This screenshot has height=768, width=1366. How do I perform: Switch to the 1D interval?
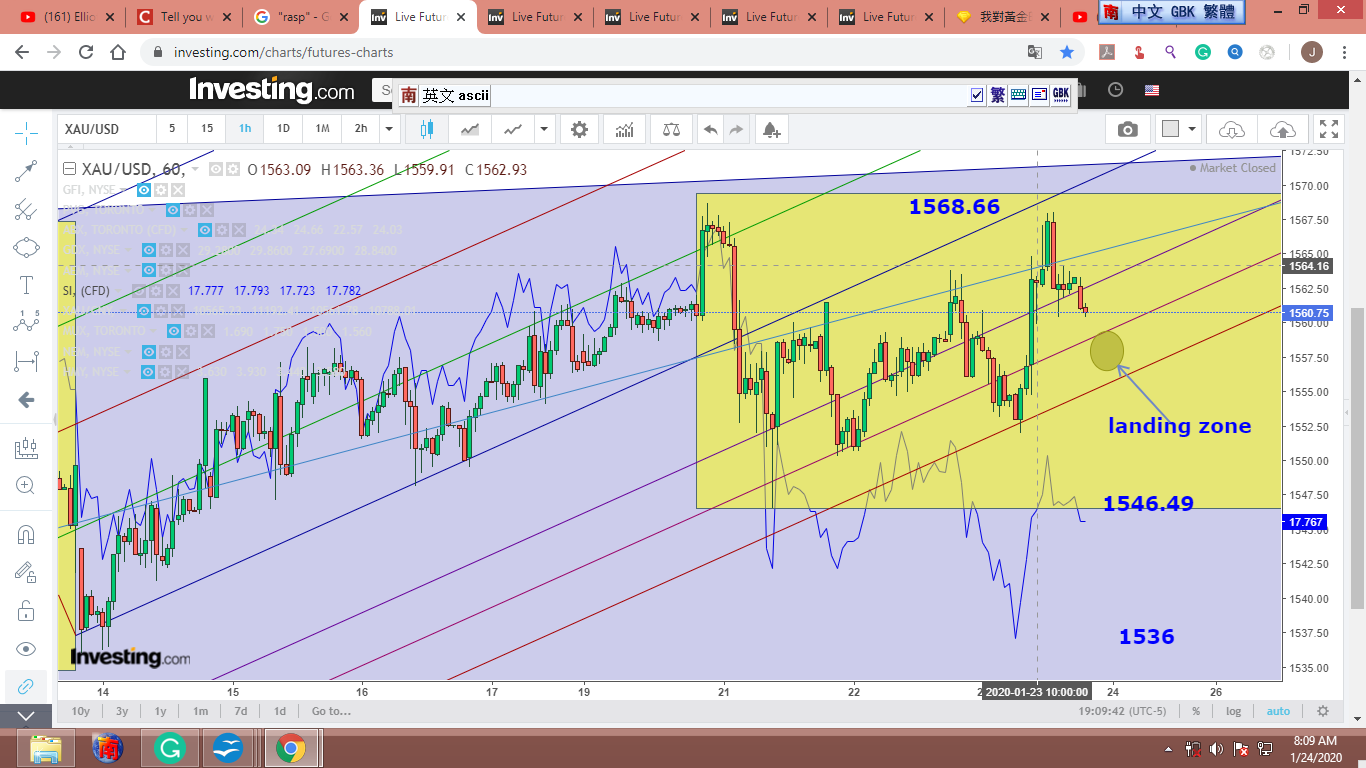(x=283, y=129)
